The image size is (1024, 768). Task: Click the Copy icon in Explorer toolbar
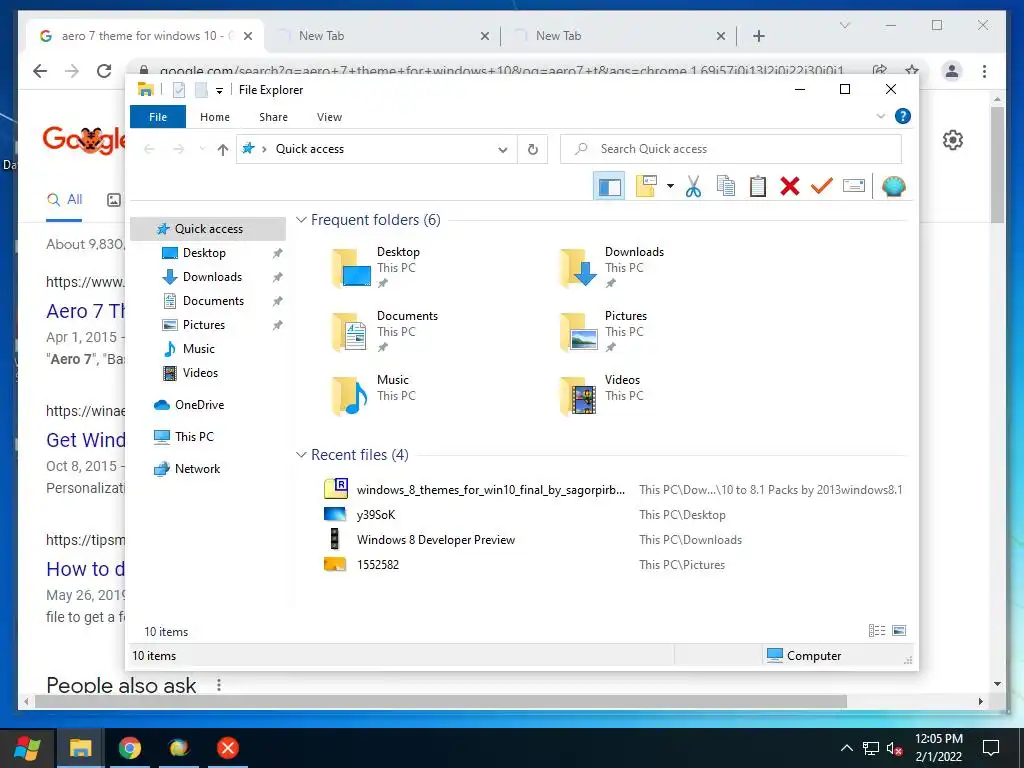click(726, 187)
